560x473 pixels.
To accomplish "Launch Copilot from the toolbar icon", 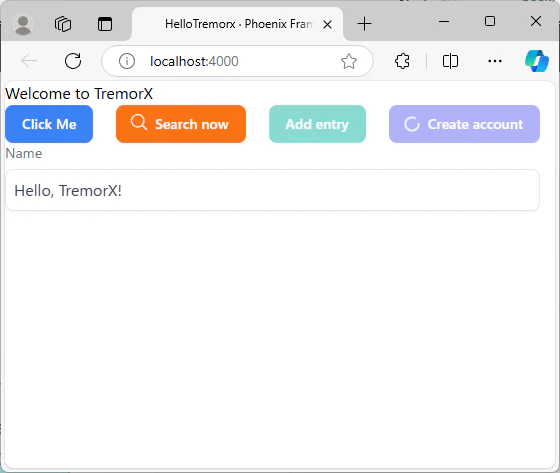I will tap(537, 61).
